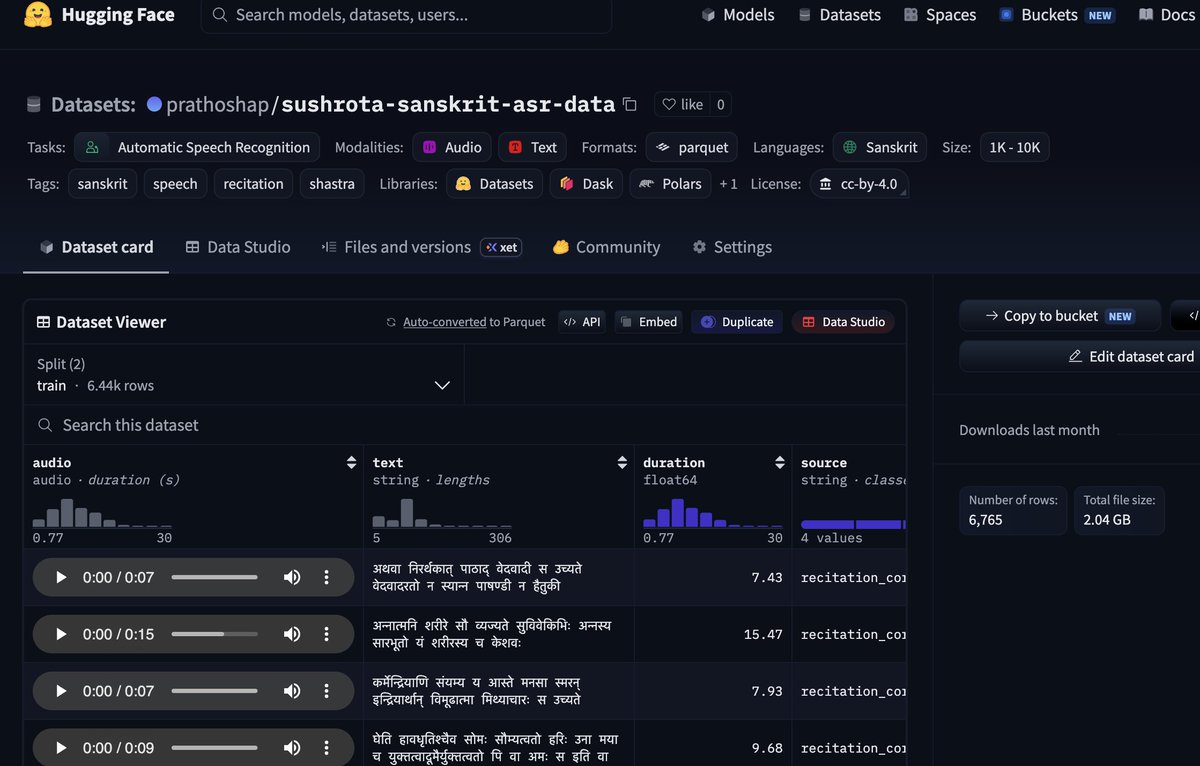
Task: Open the Models nav item
Action: [x=738, y=15]
